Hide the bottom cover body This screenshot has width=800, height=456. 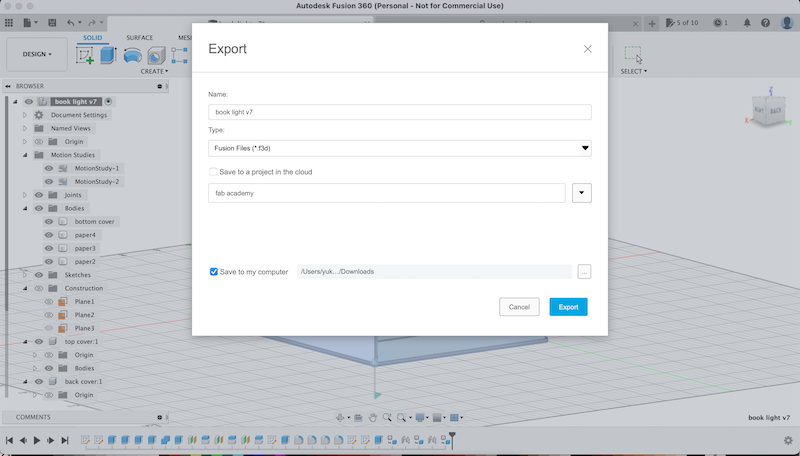(49, 222)
